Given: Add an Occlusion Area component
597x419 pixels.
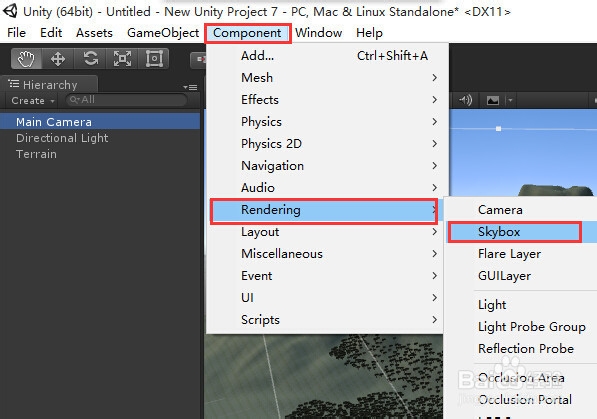Looking at the screenshot, I should click(522, 378).
